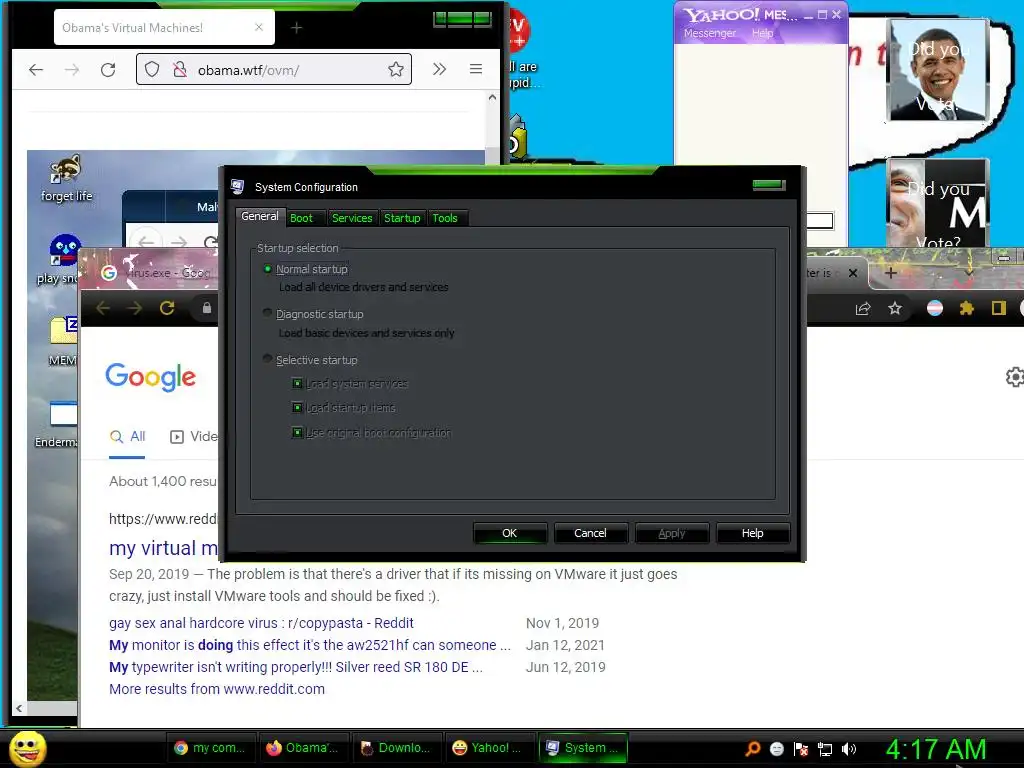The width and height of the screenshot is (1024, 768).
Task: Bookmark the Chrome page with the star
Action: [x=895, y=308]
